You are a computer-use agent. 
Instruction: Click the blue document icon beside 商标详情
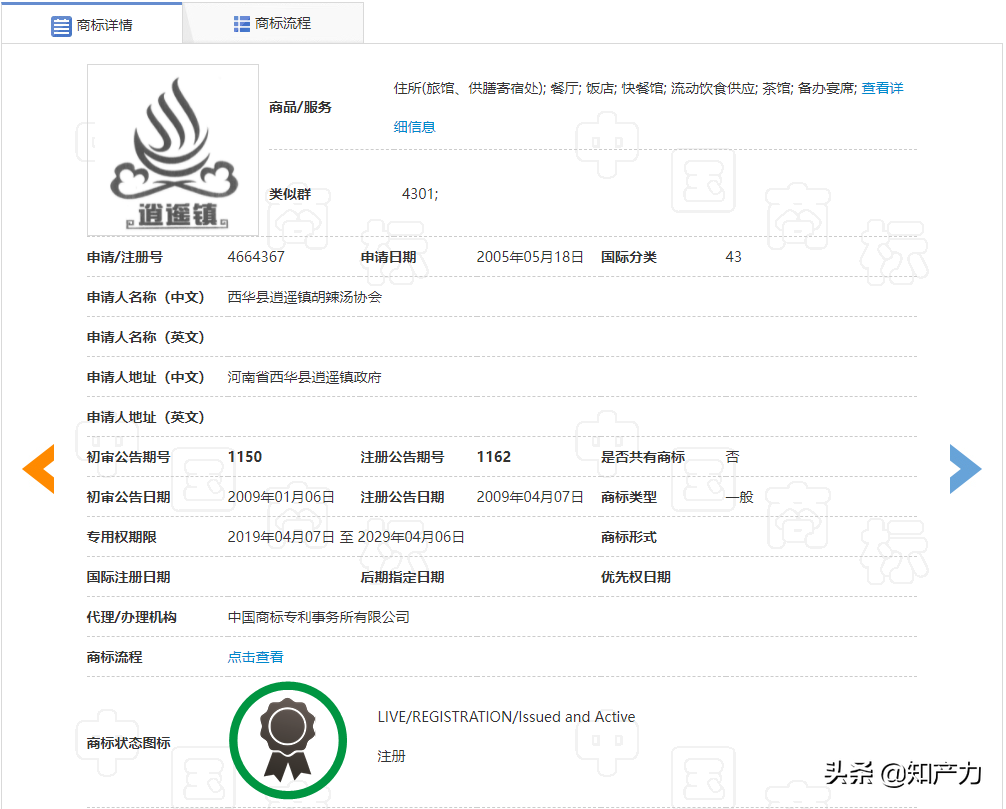tap(61, 26)
